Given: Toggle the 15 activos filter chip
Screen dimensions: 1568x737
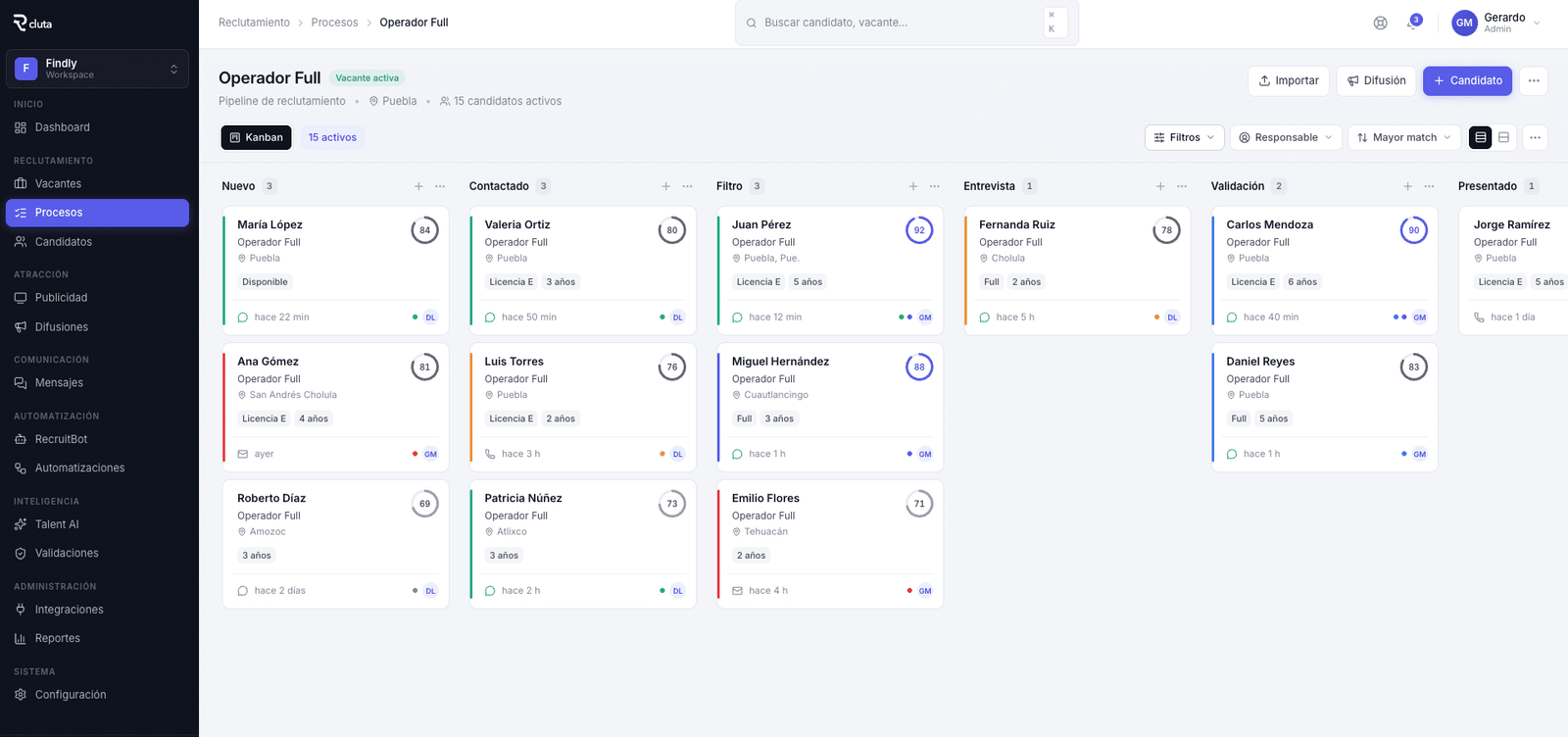Looking at the screenshot, I should pyautogui.click(x=332, y=137).
